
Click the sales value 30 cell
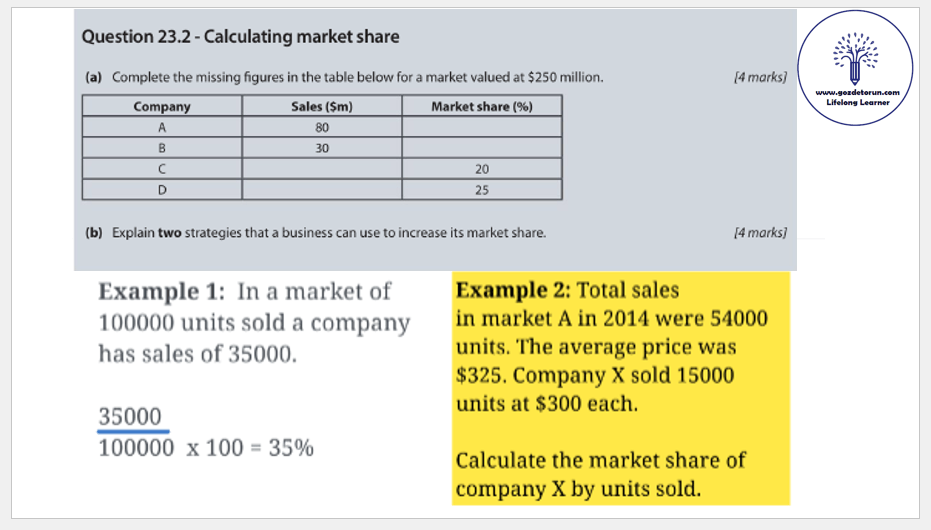322,148
